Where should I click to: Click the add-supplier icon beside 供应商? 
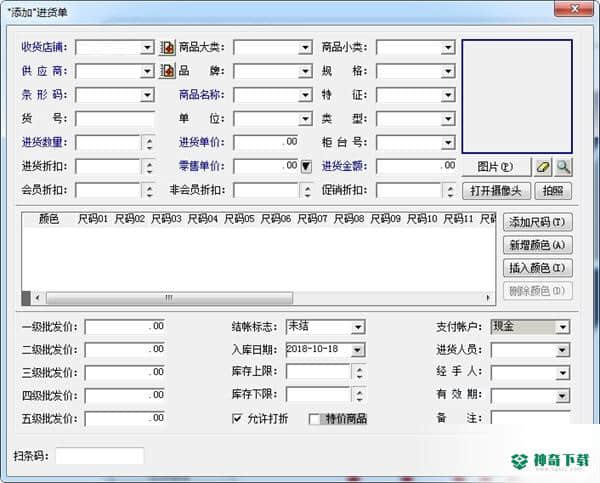[167, 71]
